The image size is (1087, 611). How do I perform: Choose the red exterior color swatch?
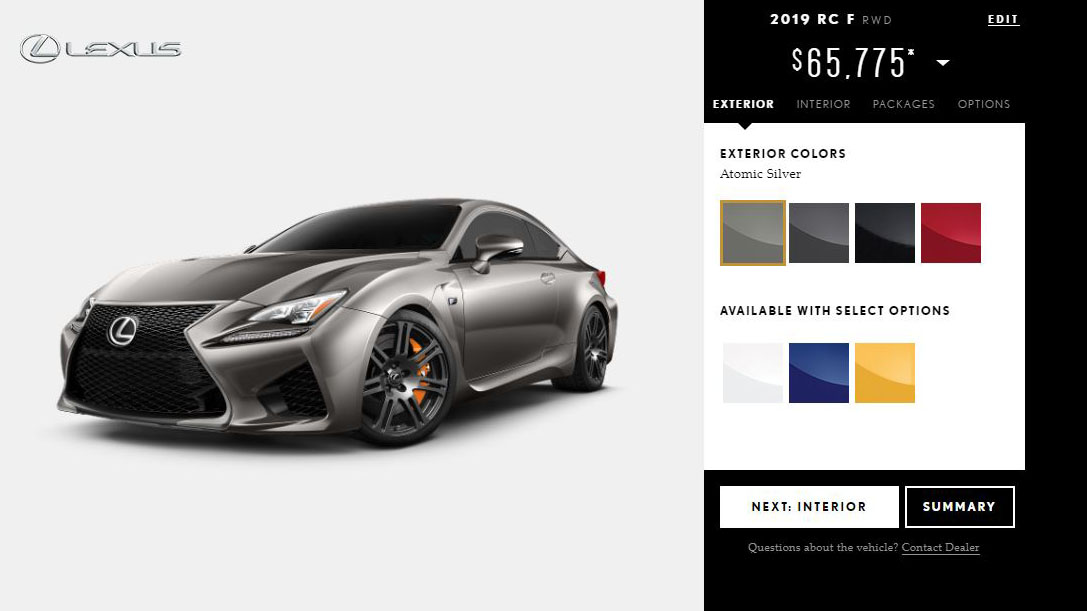pos(950,233)
